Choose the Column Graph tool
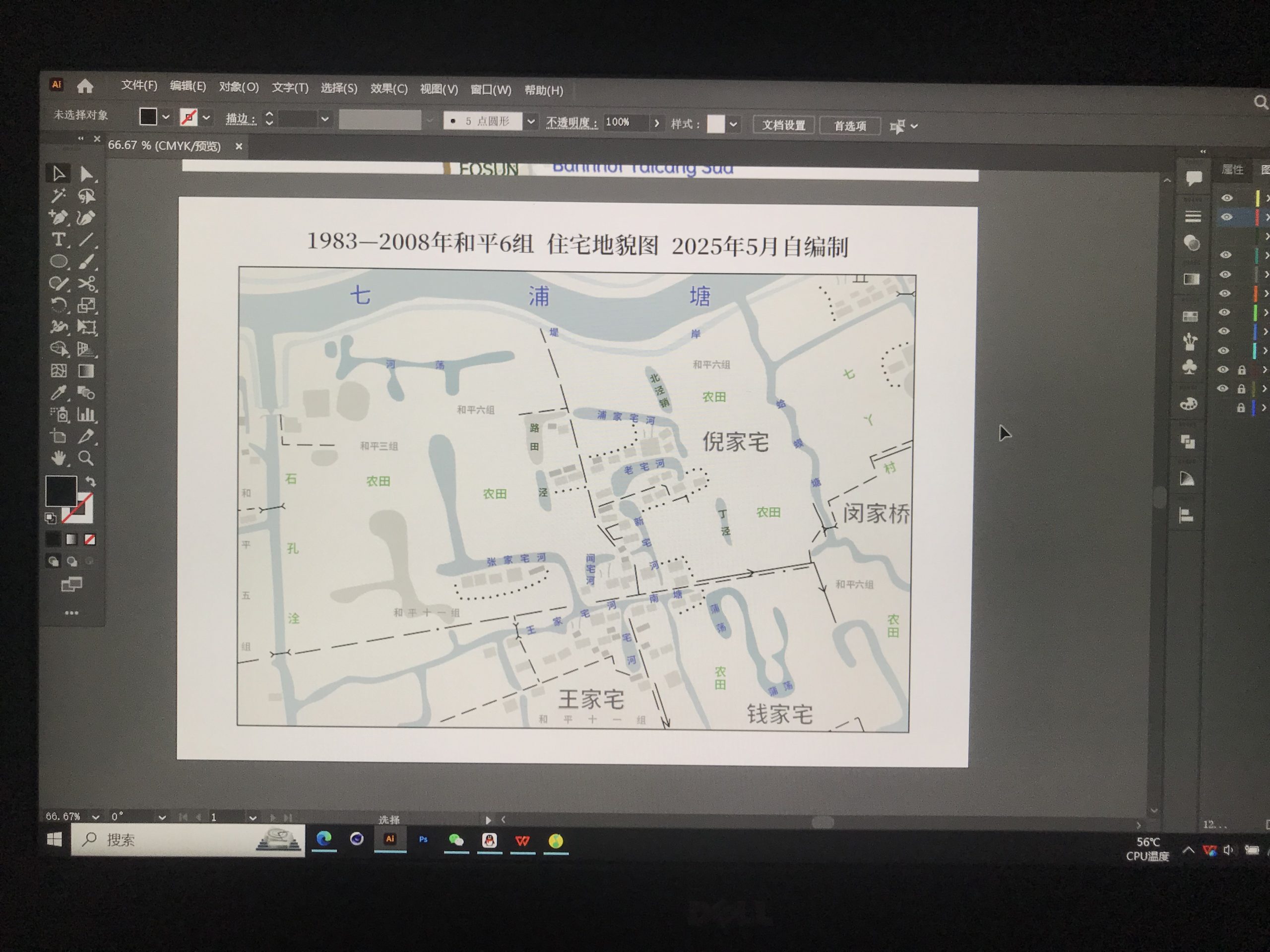The image size is (1270, 952). point(86,415)
